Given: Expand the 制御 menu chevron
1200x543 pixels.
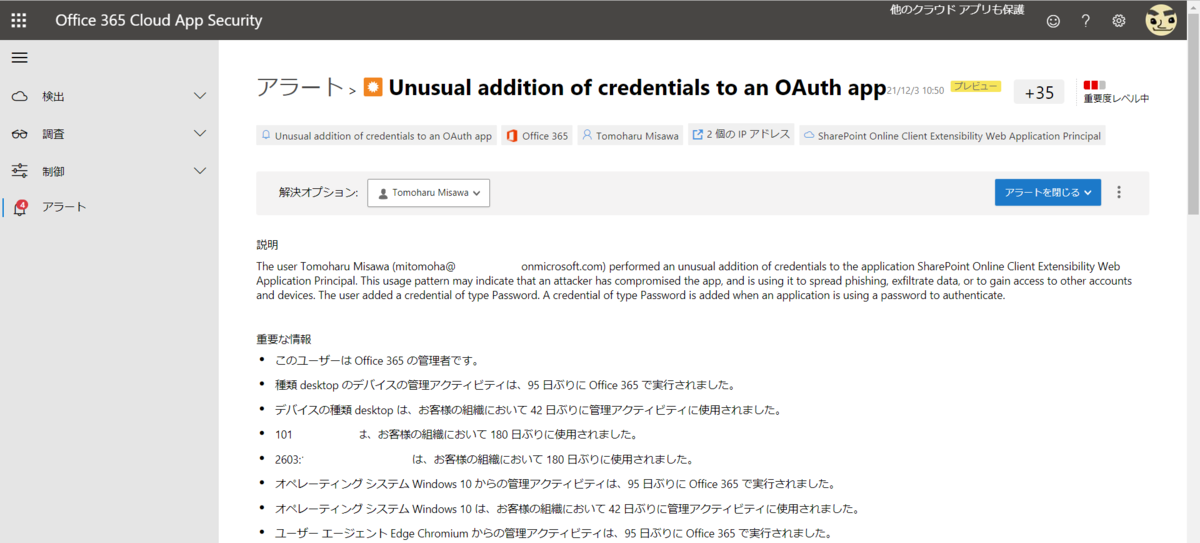Looking at the screenshot, I should [x=200, y=170].
